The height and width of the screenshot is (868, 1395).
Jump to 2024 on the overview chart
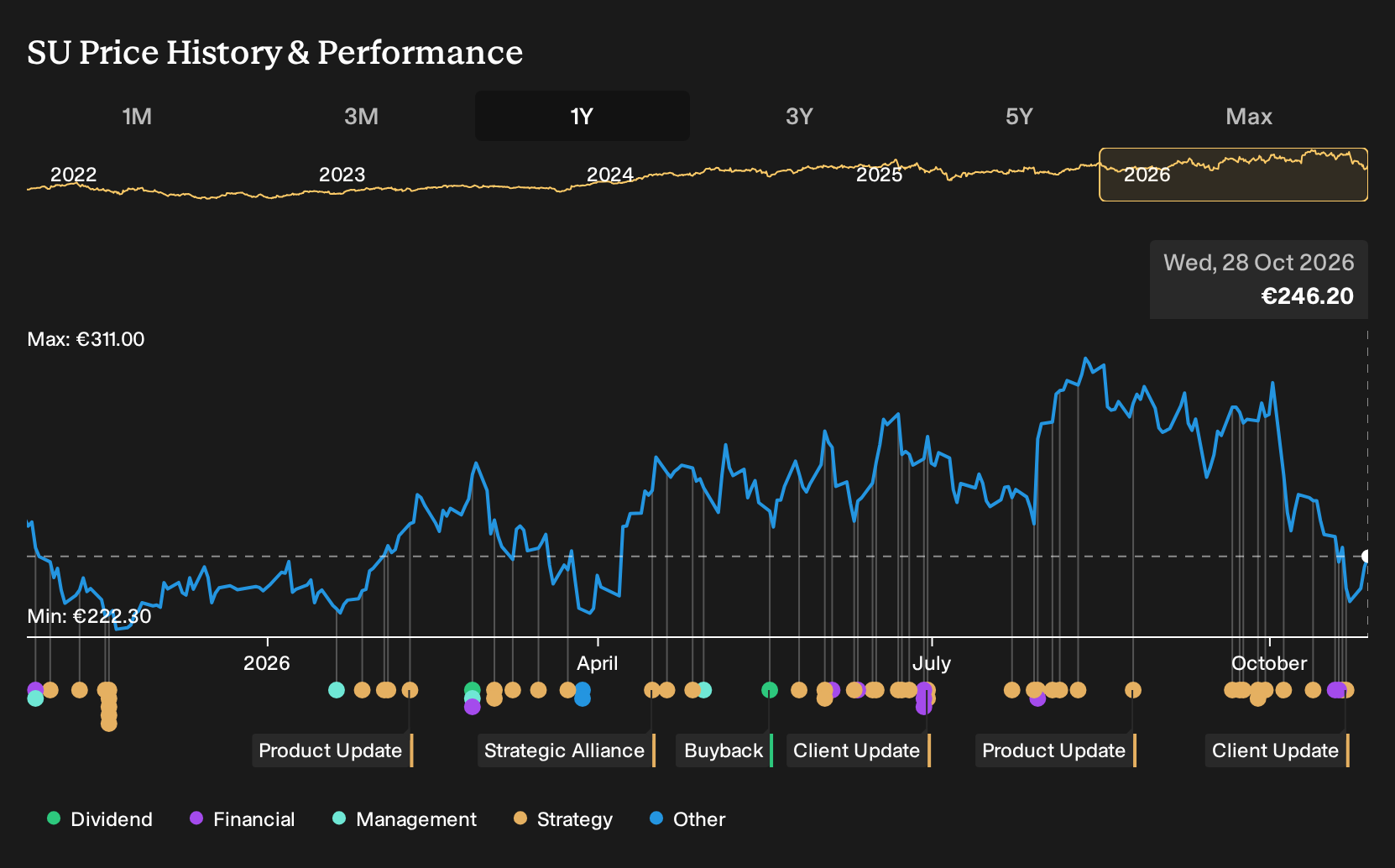pos(610,175)
